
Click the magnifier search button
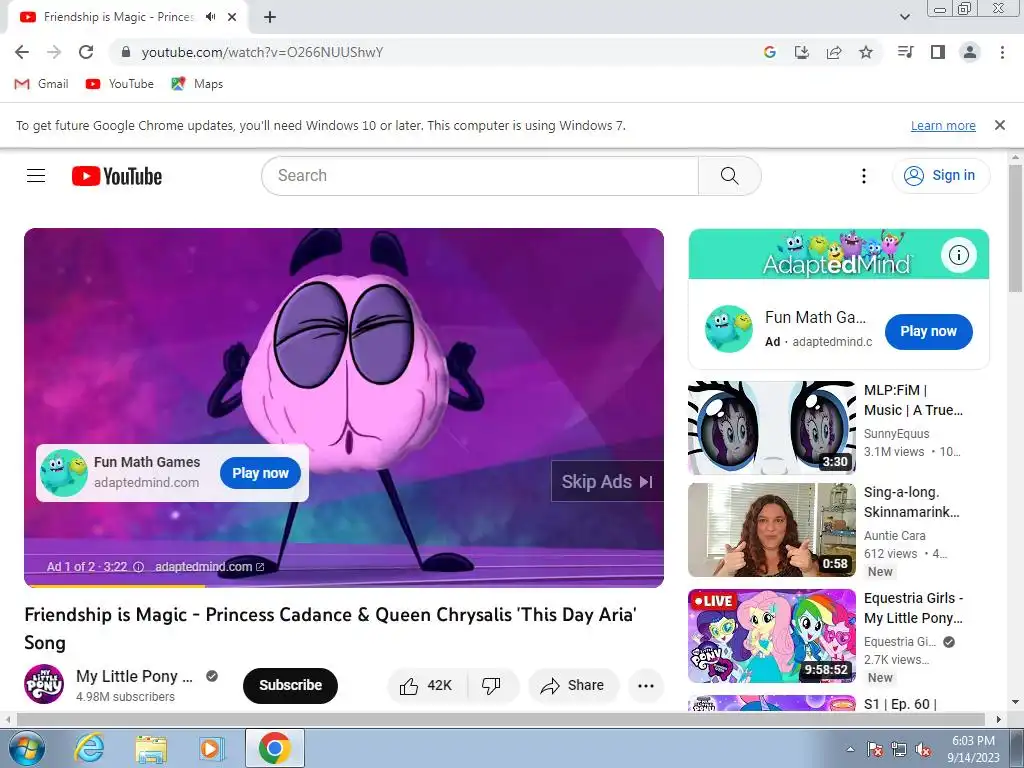[729, 176]
